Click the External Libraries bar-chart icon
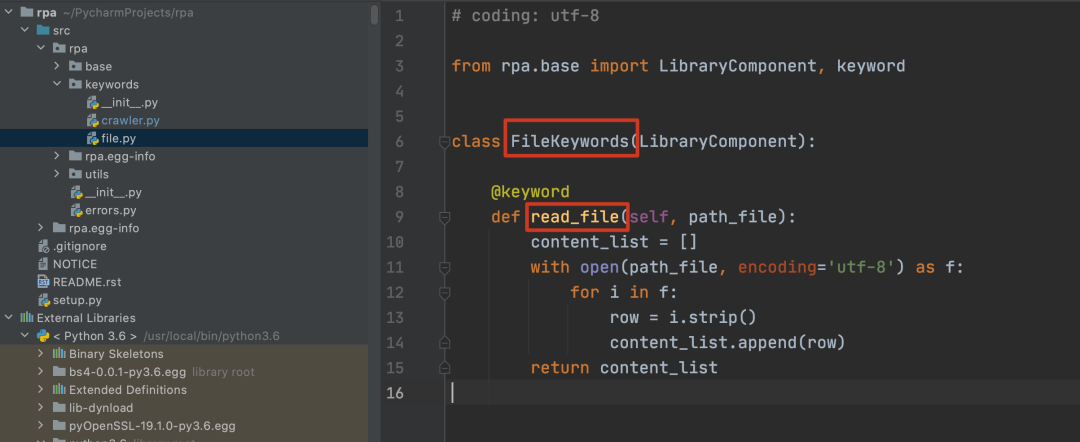This screenshot has width=1080, height=442. point(26,317)
